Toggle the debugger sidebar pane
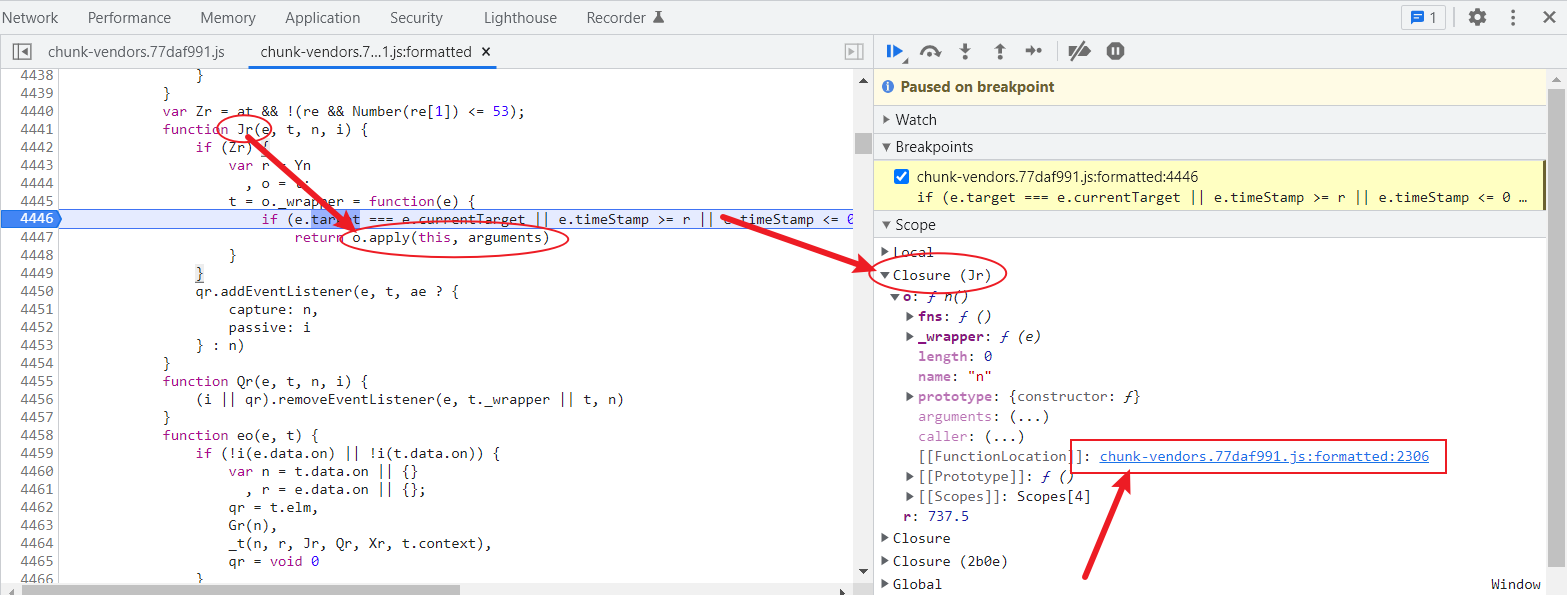The image size is (1567, 595). pos(854,52)
